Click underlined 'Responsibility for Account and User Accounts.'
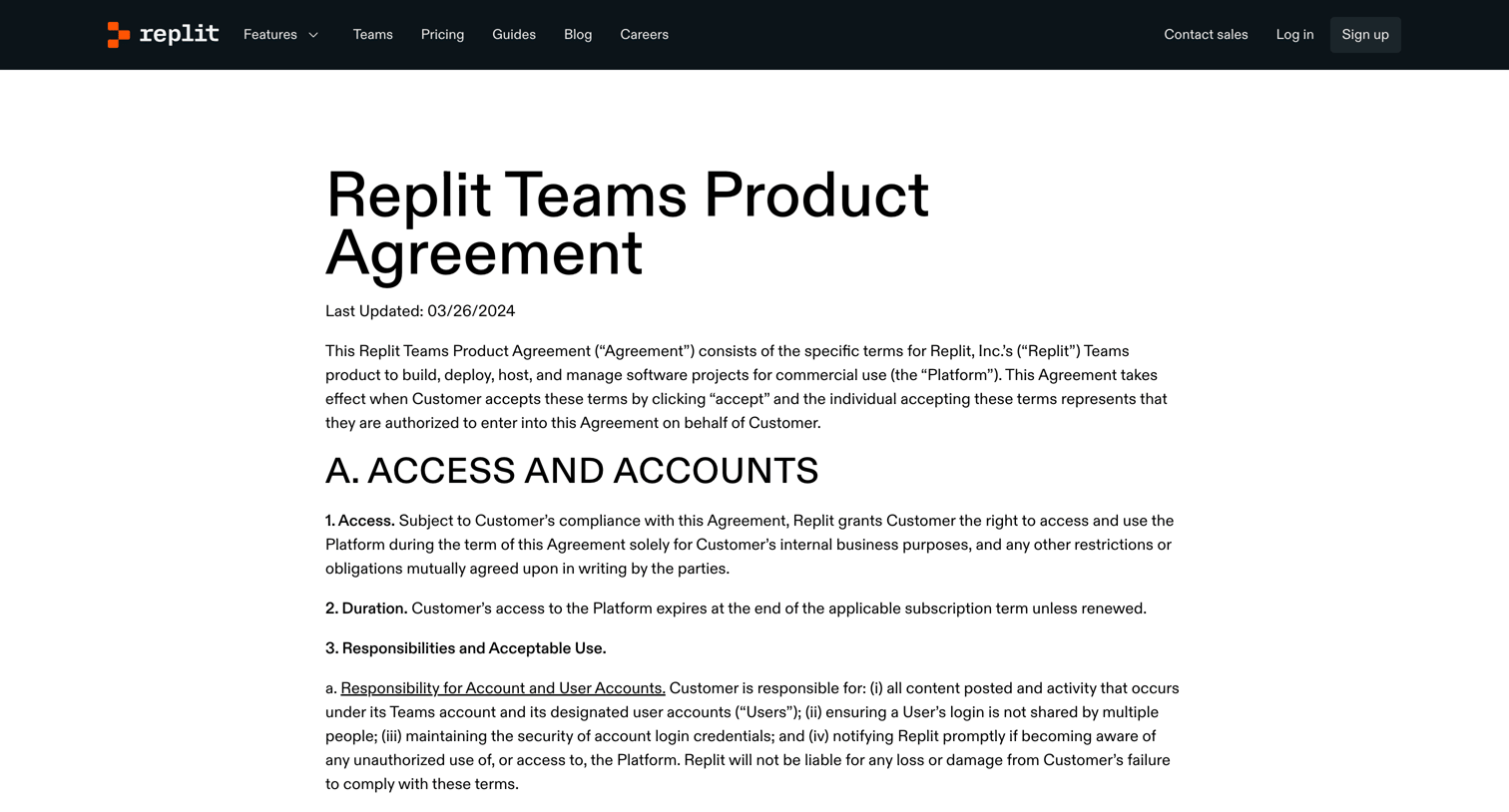Image resolution: width=1509 pixels, height=812 pixels. pos(503,688)
